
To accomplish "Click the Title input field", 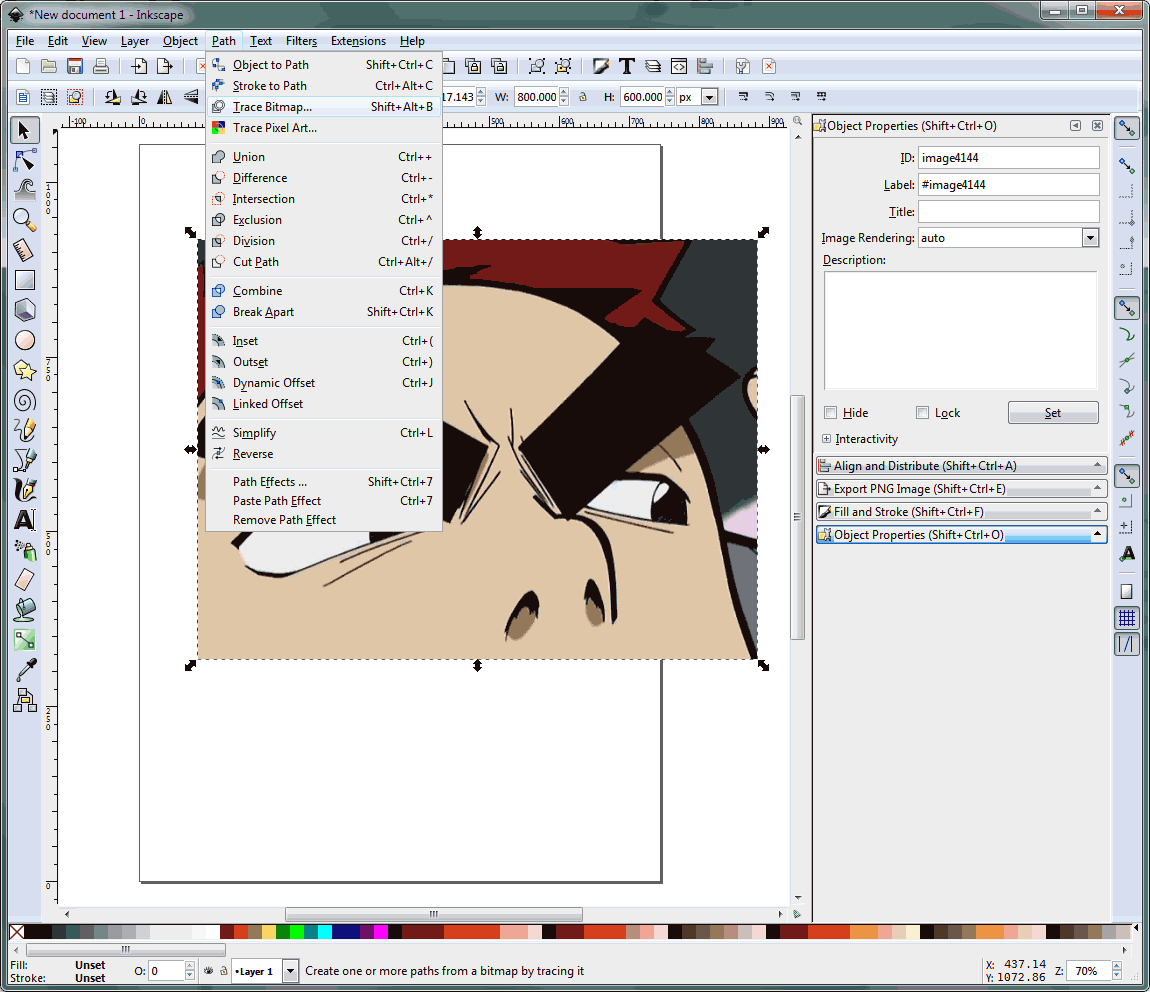I will 1008,212.
